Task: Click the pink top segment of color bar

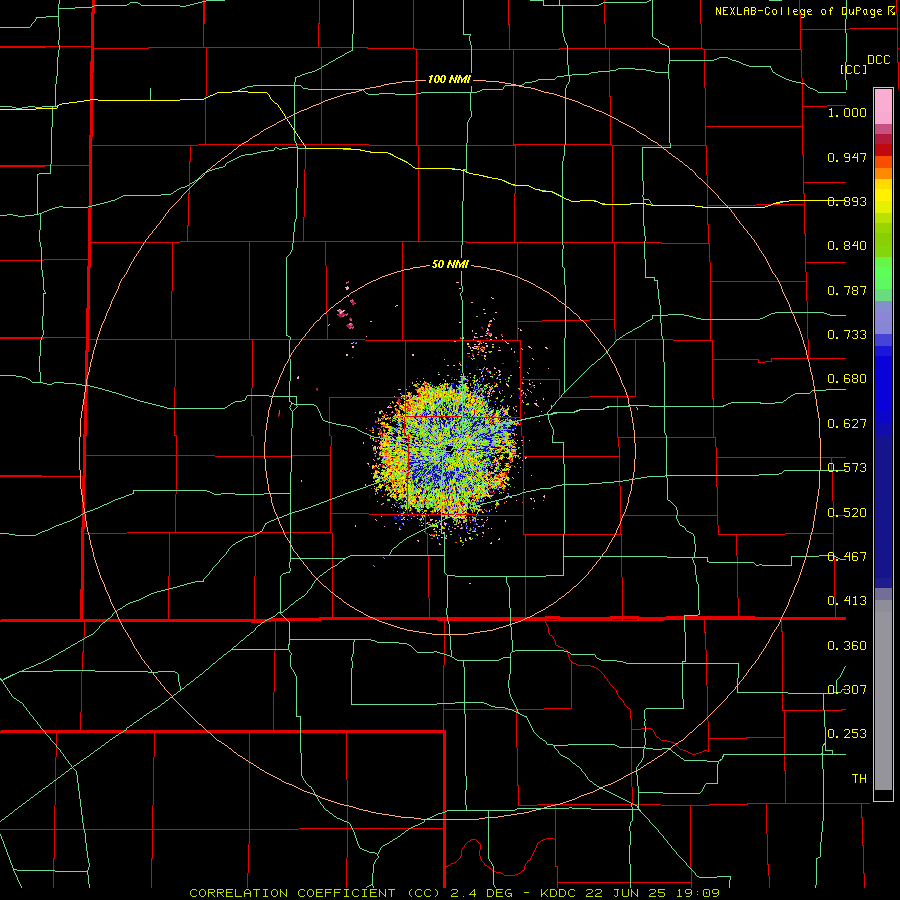Action: (883, 107)
